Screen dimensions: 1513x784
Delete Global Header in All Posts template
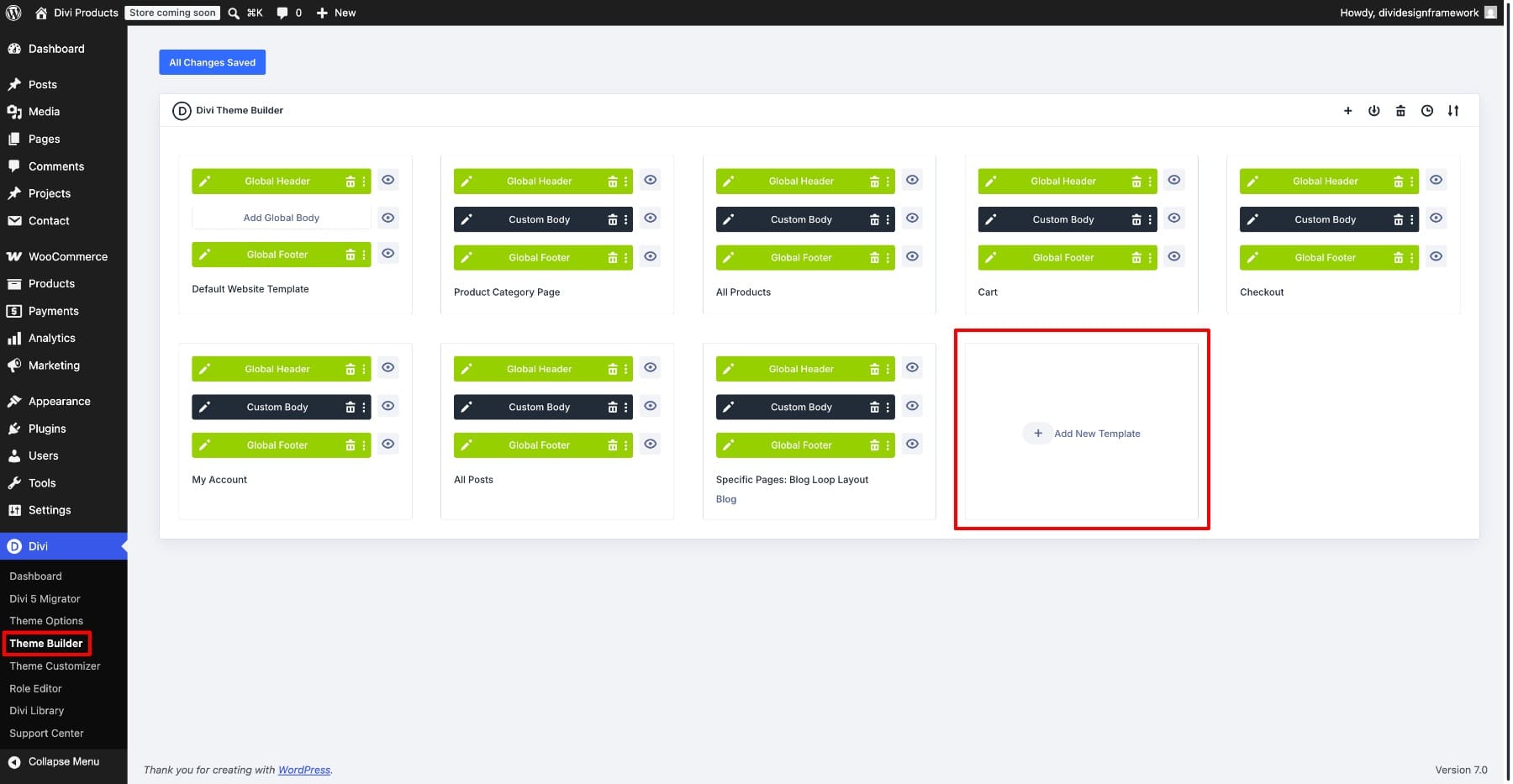pyautogui.click(x=613, y=370)
